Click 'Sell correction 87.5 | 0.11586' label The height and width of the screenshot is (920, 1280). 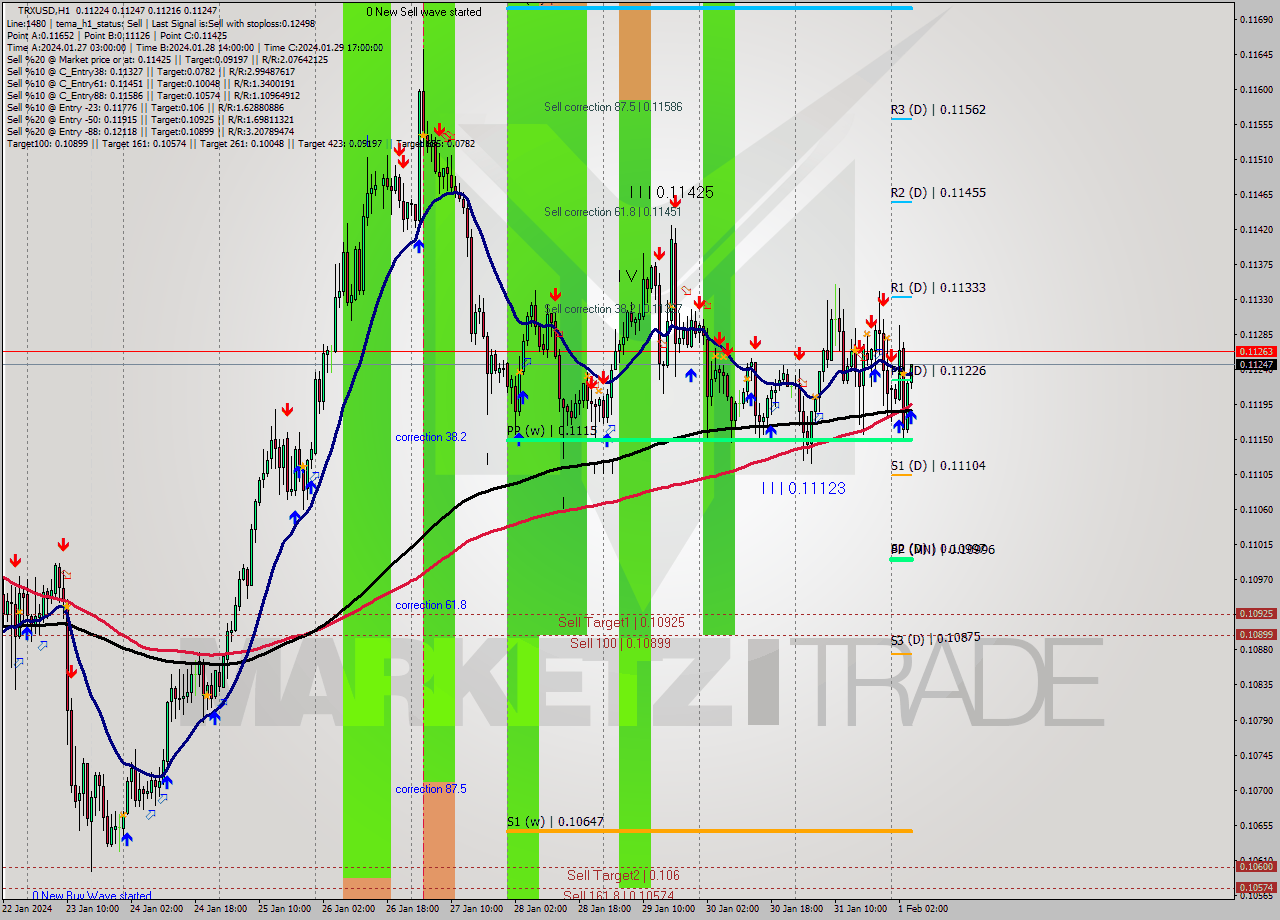click(613, 106)
